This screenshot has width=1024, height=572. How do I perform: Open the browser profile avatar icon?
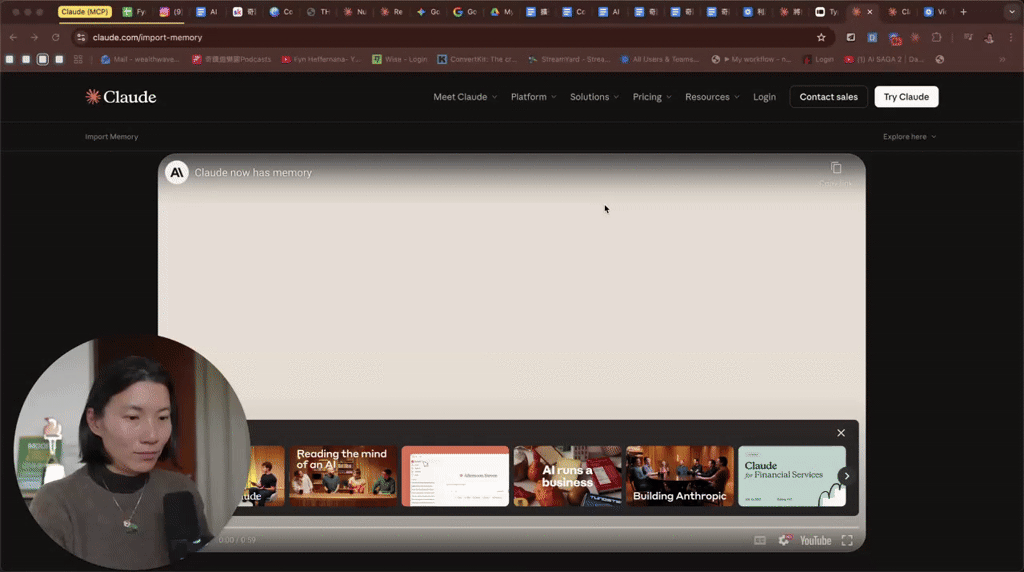pyautogui.click(x=989, y=37)
